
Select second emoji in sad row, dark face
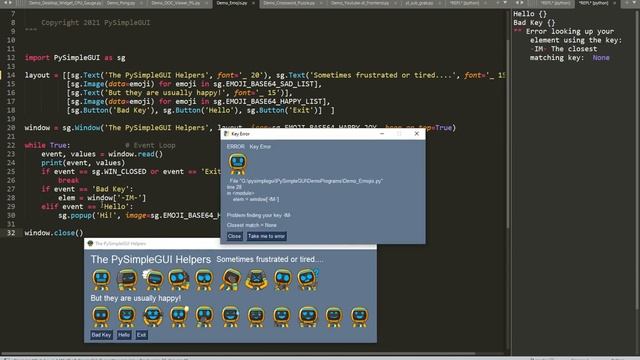pyautogui.click(x=127, y=280)
